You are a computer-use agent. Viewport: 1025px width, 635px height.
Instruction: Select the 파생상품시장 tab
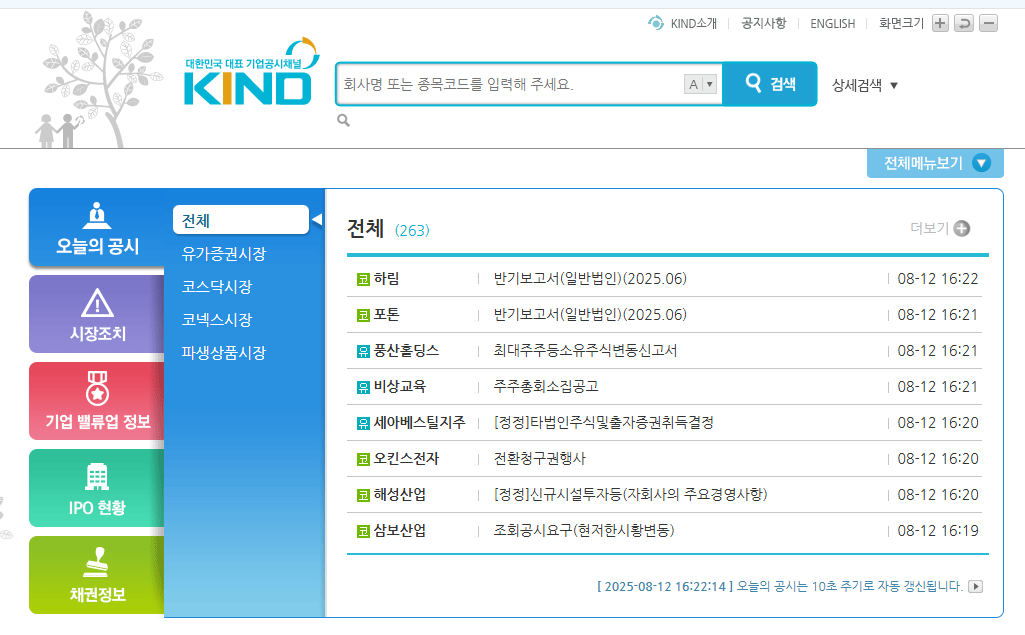(224, 352)
